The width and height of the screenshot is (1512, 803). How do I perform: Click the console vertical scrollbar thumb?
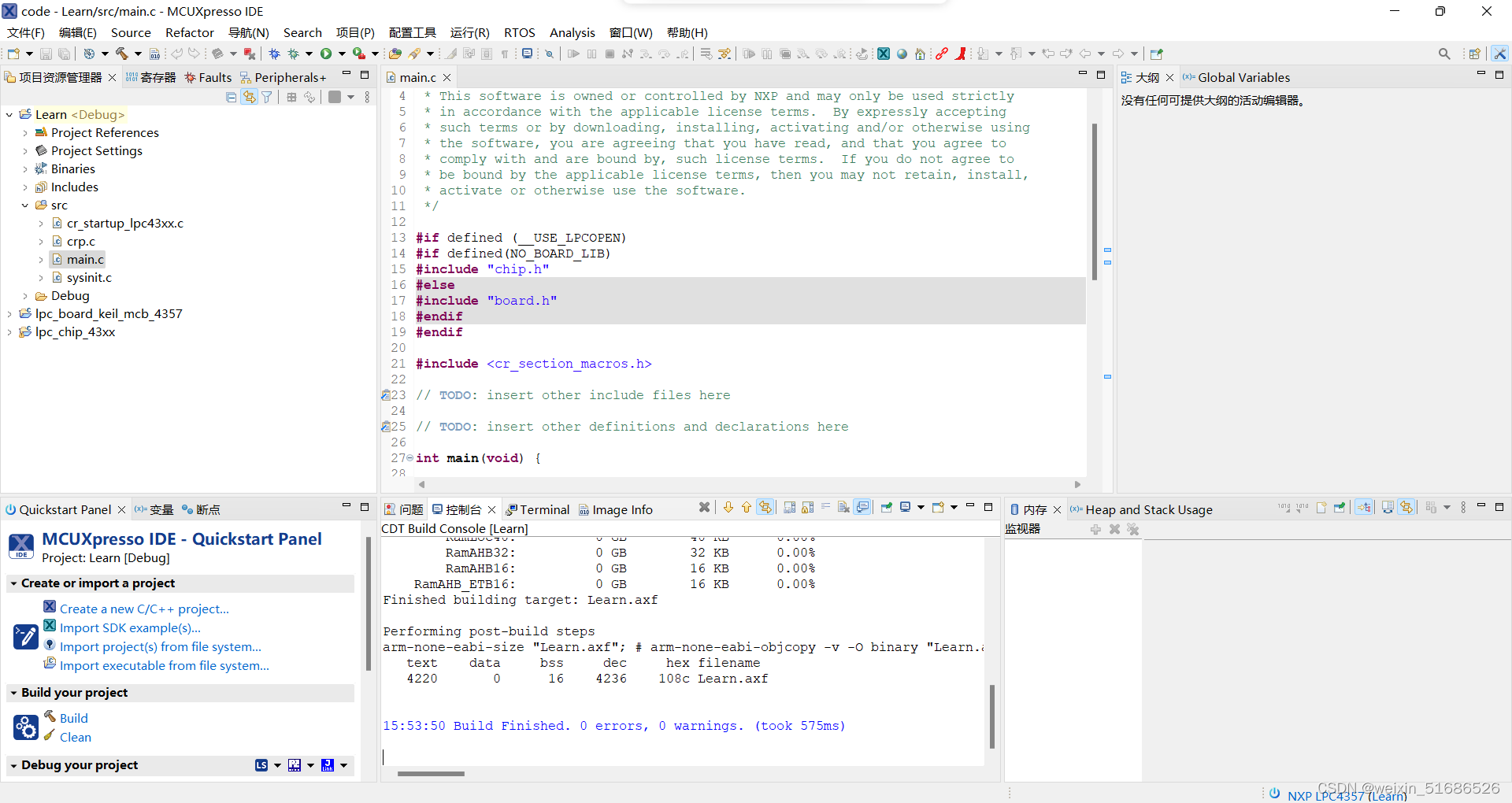[x=992, y=716]
